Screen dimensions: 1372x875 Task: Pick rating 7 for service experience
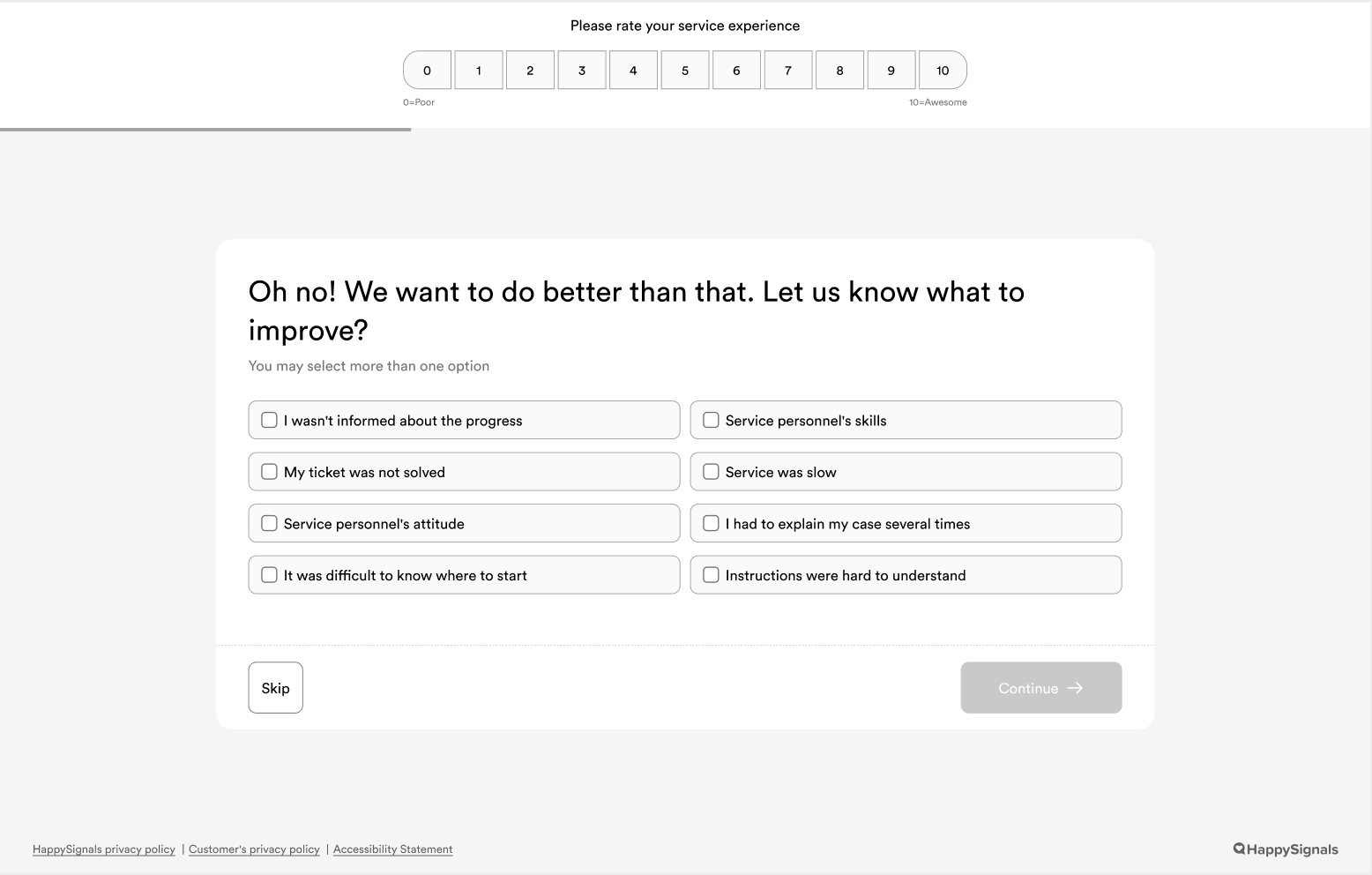tap(788, 71)
